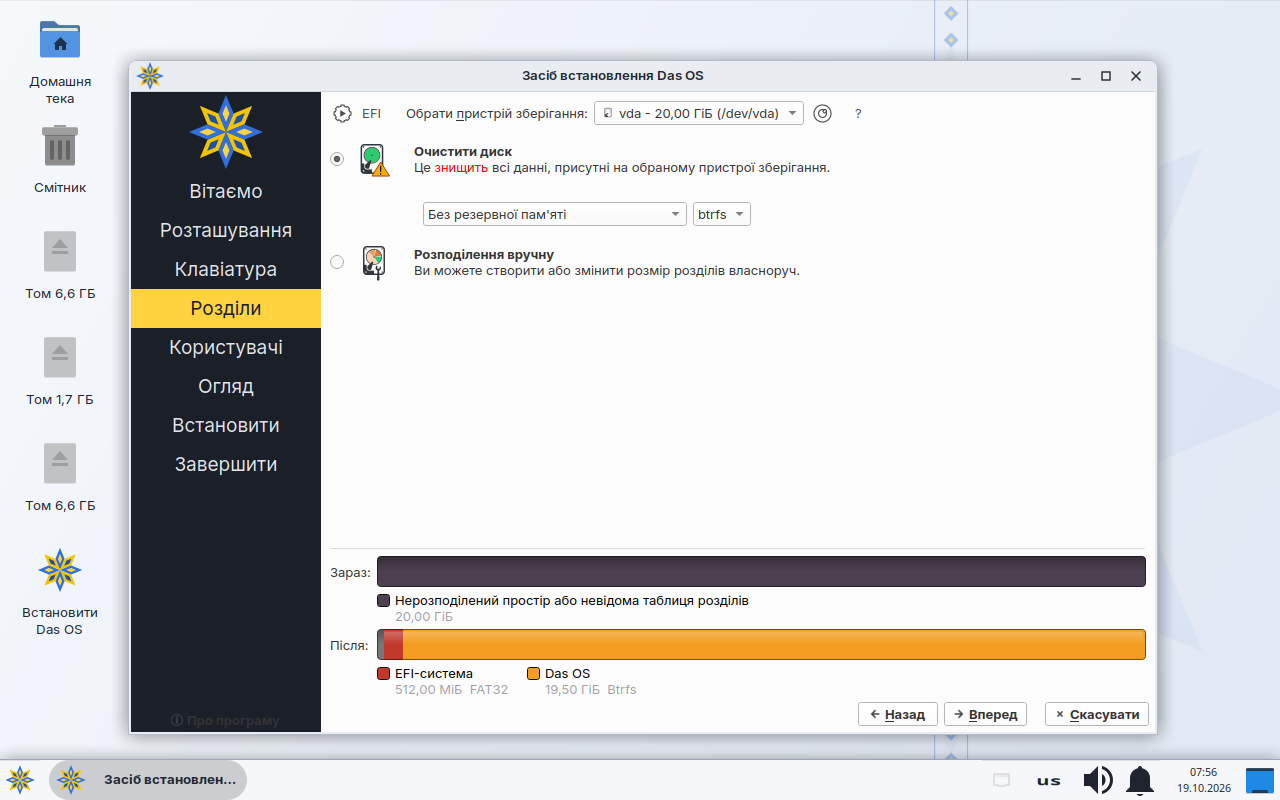
Task: Open the btrfs filesystem dropdown
Action: (x=721, y=214)
